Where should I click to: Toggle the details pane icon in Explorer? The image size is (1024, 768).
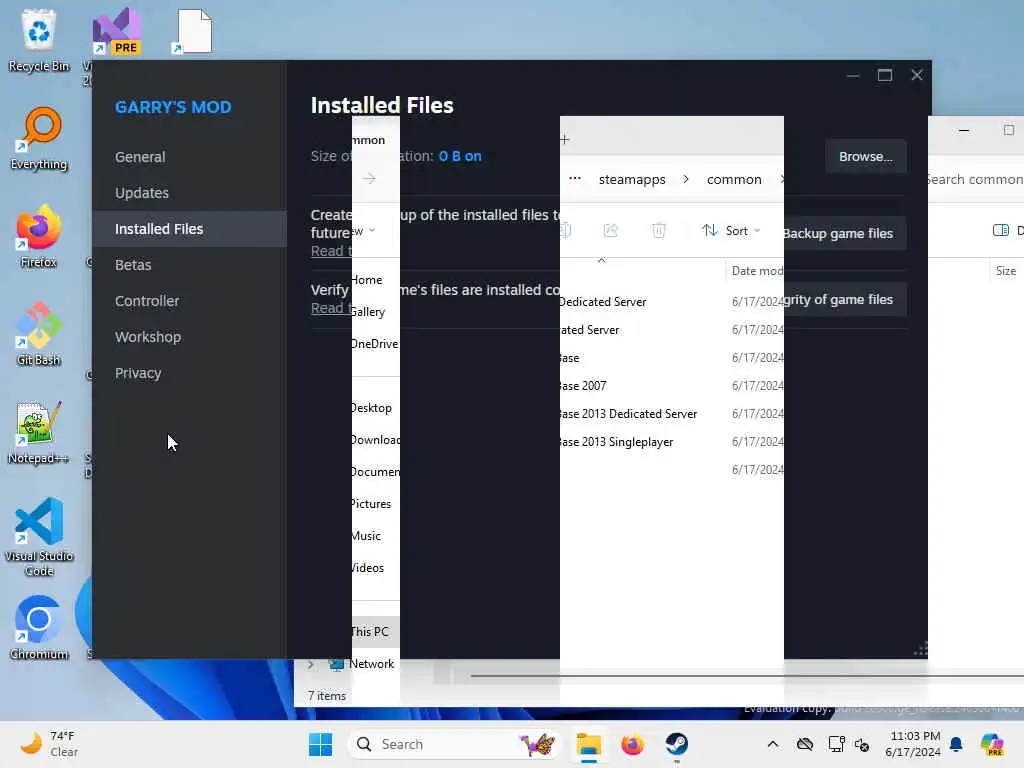(x=1000, y=230)
